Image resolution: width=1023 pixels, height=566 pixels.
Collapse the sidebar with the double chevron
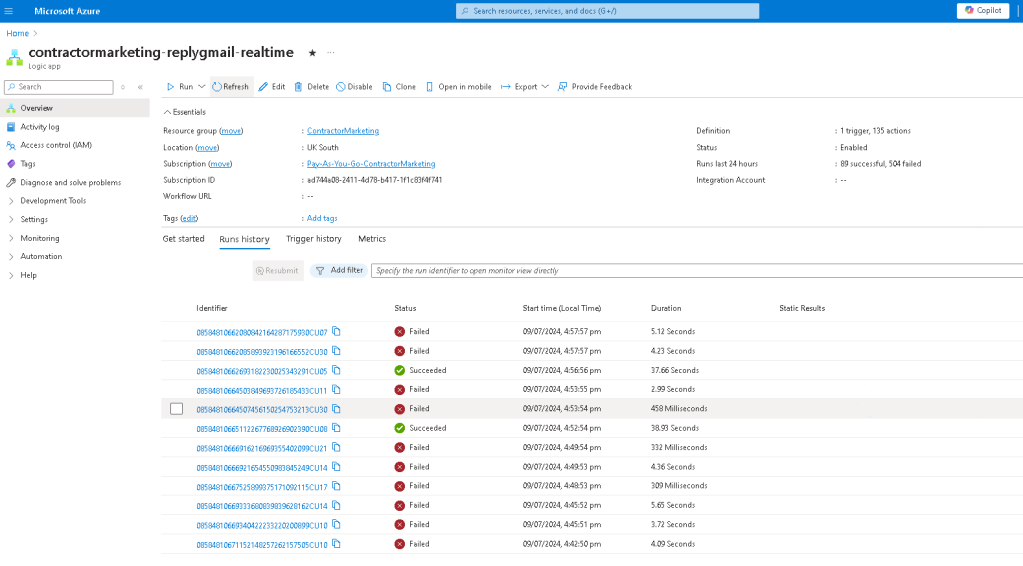click(140, 87)
